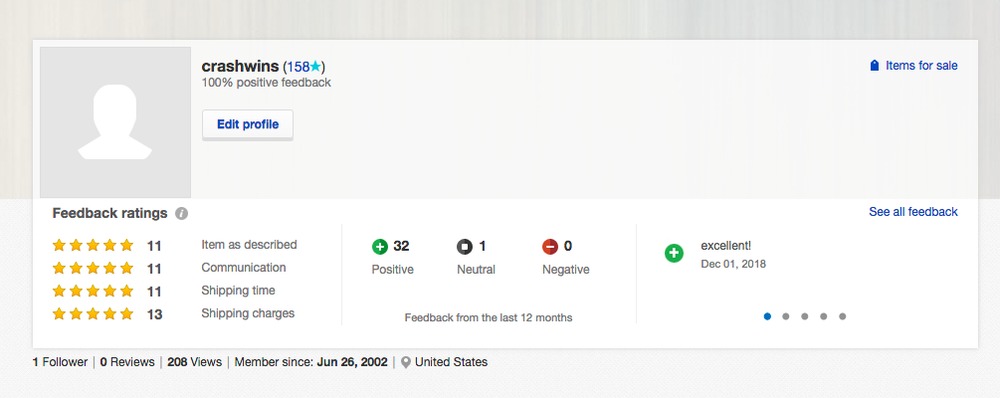Select the third feedback carousel dot
1000x398 pixels.
click(805, 316)
